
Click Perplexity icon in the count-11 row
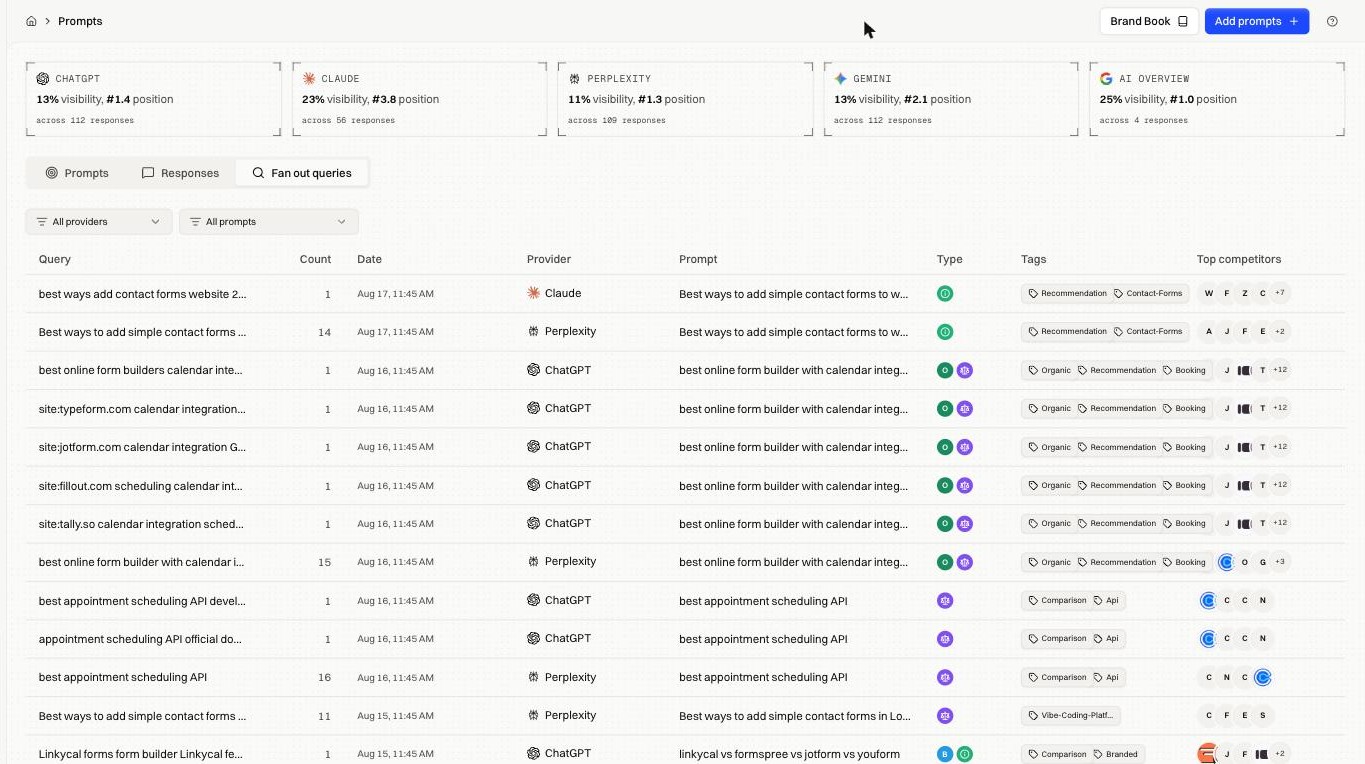point(533,715)
